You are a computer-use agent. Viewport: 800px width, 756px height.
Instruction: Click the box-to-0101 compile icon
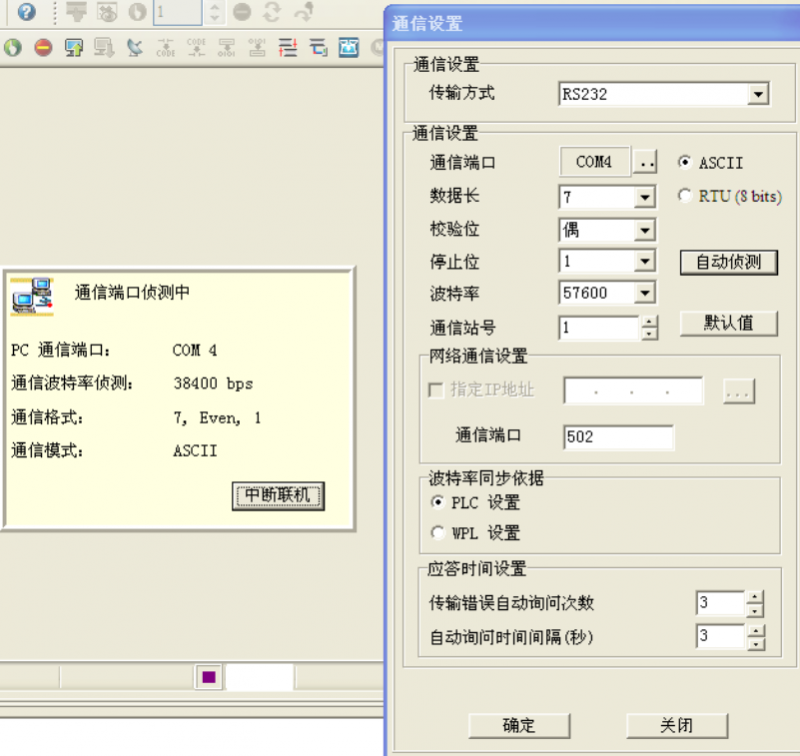coord(227,47)
